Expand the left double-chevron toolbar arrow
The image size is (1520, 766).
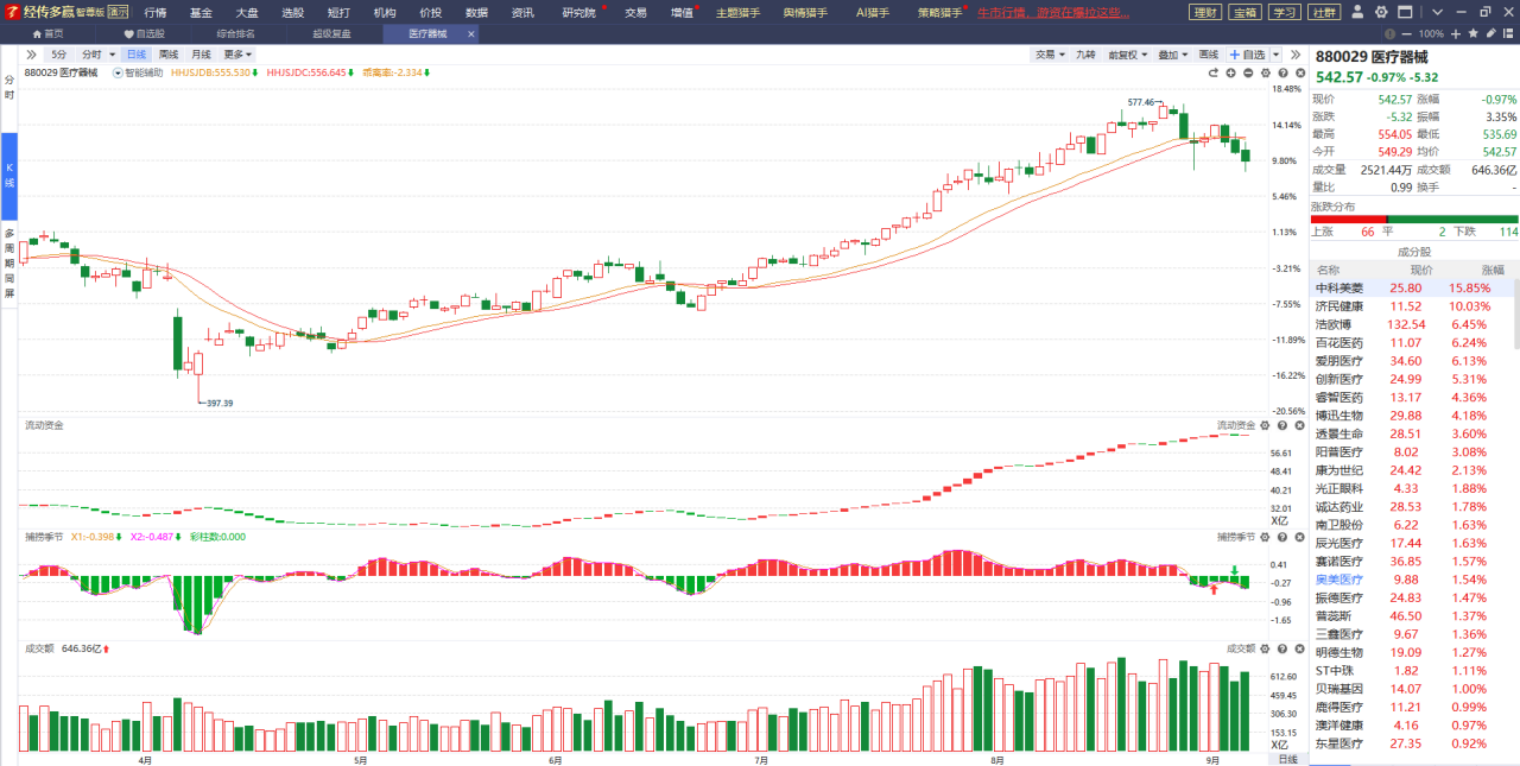pyautogui.click(x=32, y=54)
